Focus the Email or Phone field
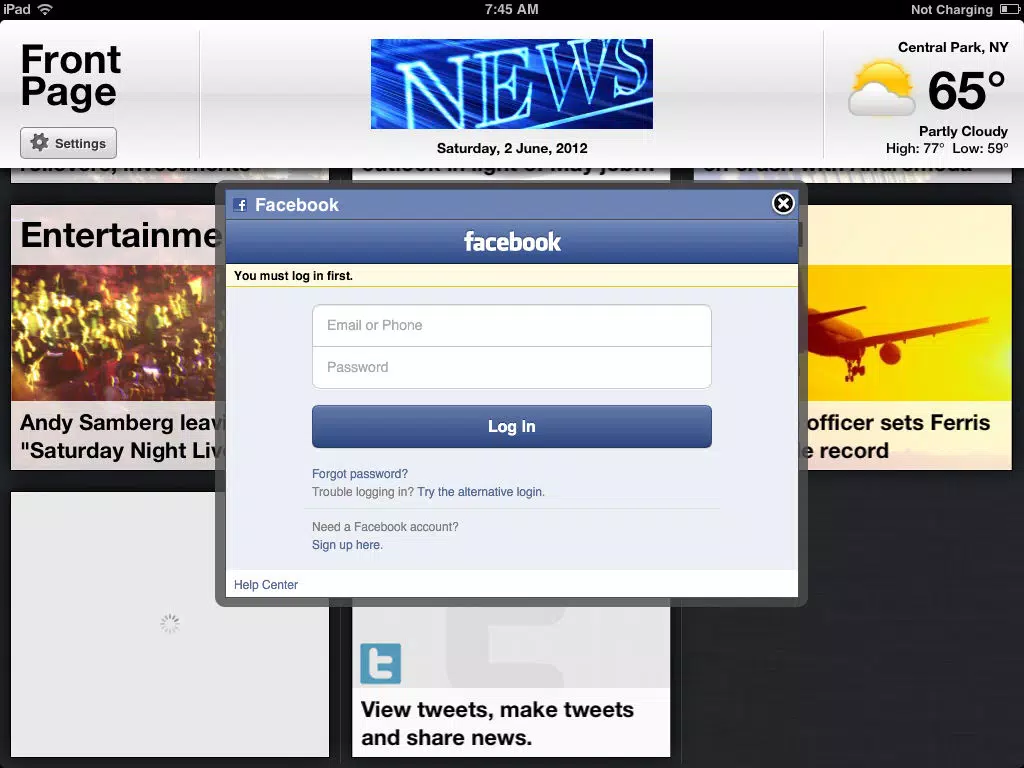 [x=512, y=325]
